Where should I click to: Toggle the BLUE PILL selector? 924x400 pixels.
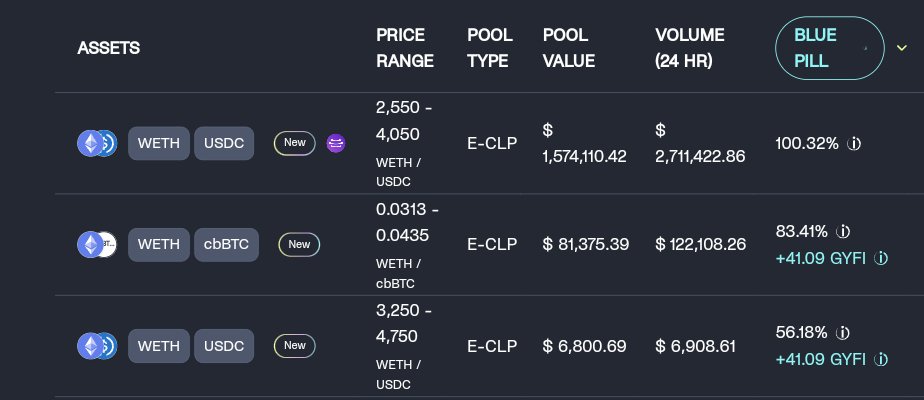pyautogui.click(x=830, y=48)
